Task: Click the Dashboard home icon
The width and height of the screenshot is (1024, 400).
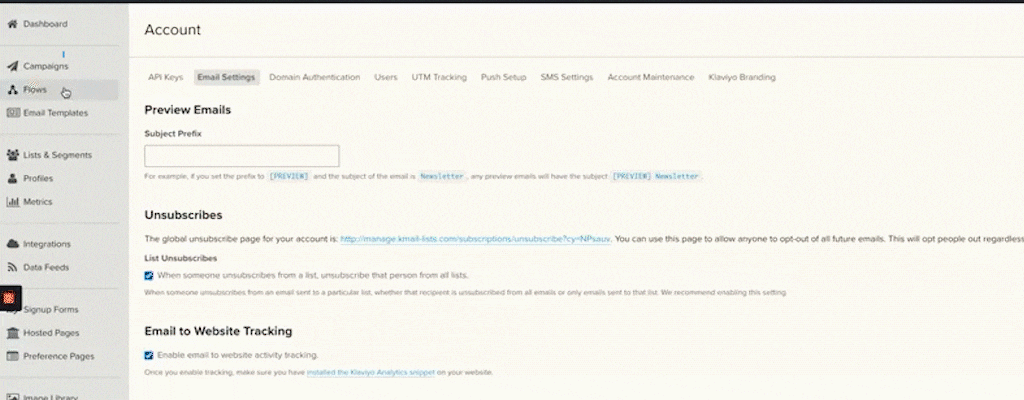Action: coord(12,24)
